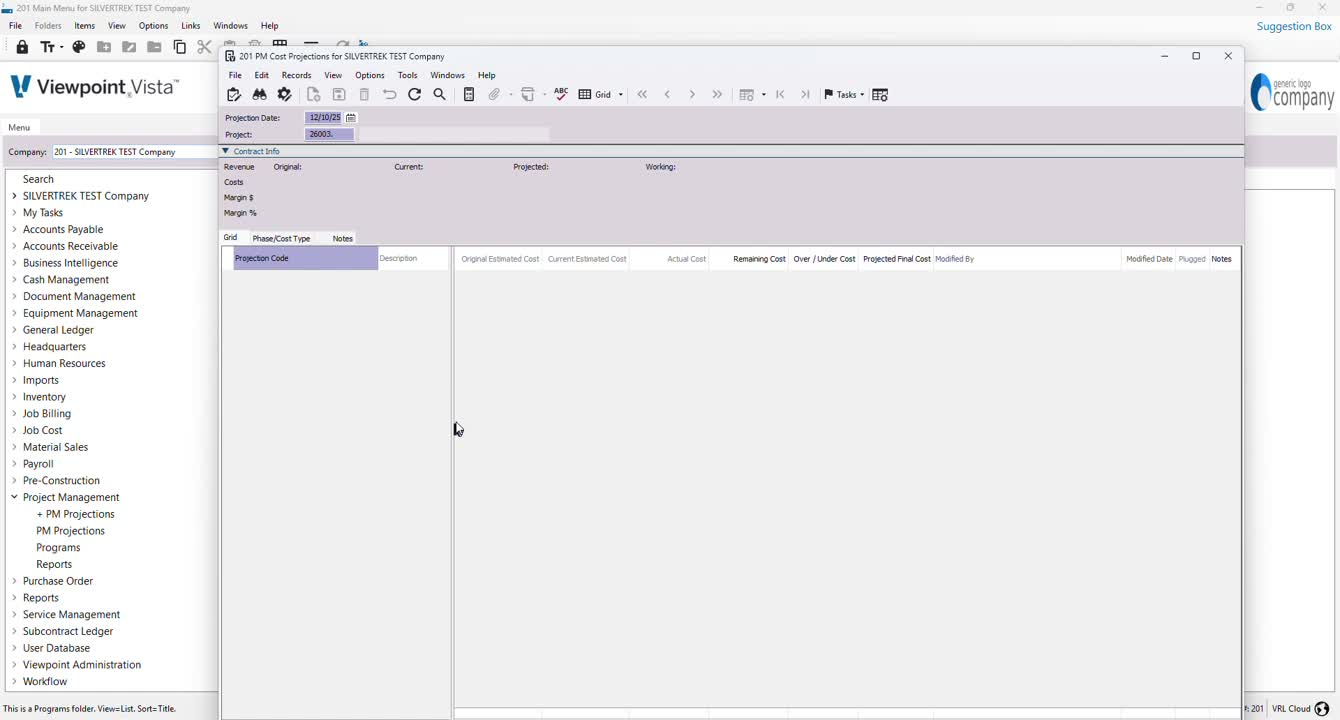Expand the General Ledger tree node
Viewport: 1340px width, 720px height.
pyautogui.click(x=14, y=330)
